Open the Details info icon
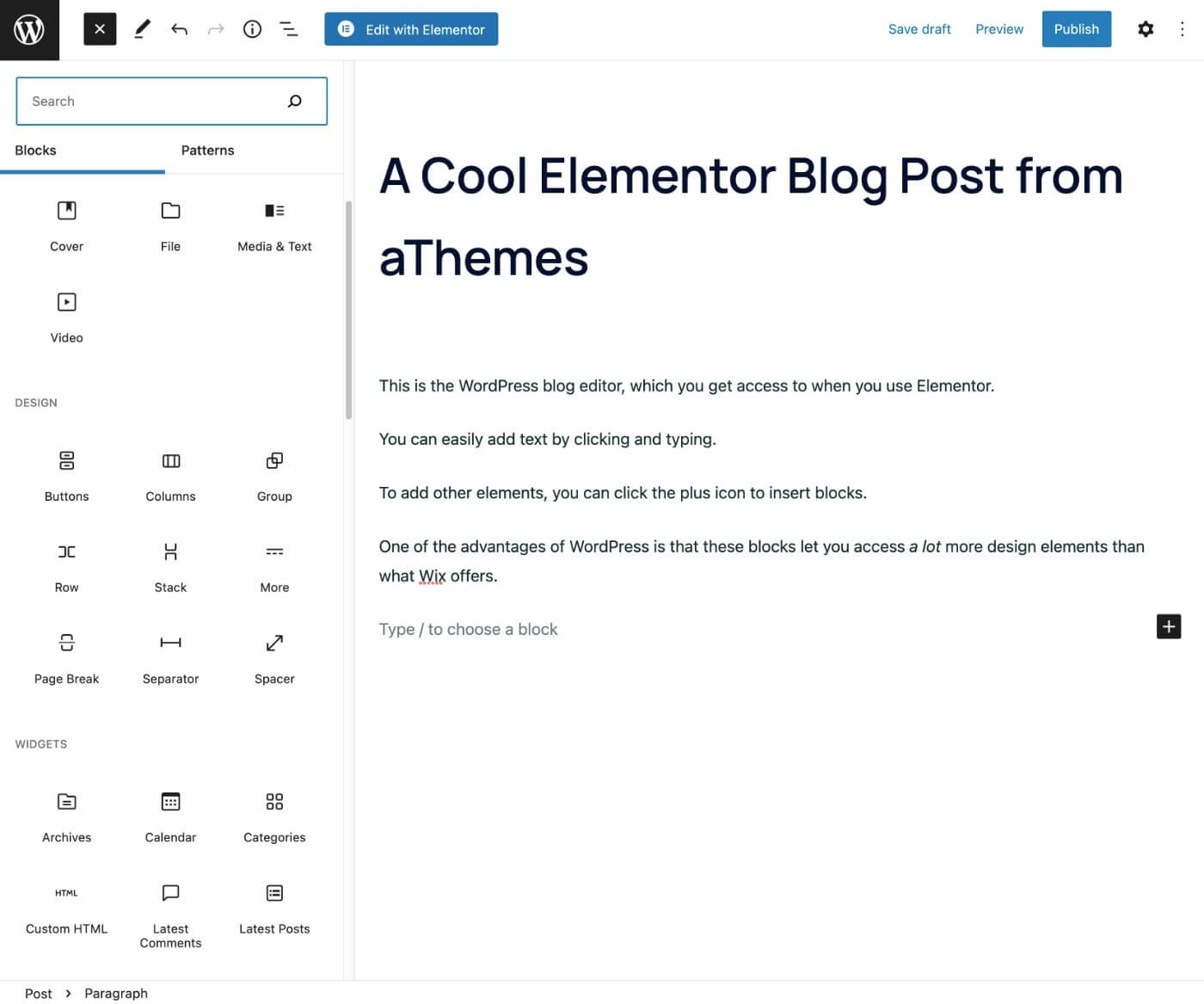The height and width of the screenshot is (1004, 1204). pyautogui.click(x=252, y=29)
